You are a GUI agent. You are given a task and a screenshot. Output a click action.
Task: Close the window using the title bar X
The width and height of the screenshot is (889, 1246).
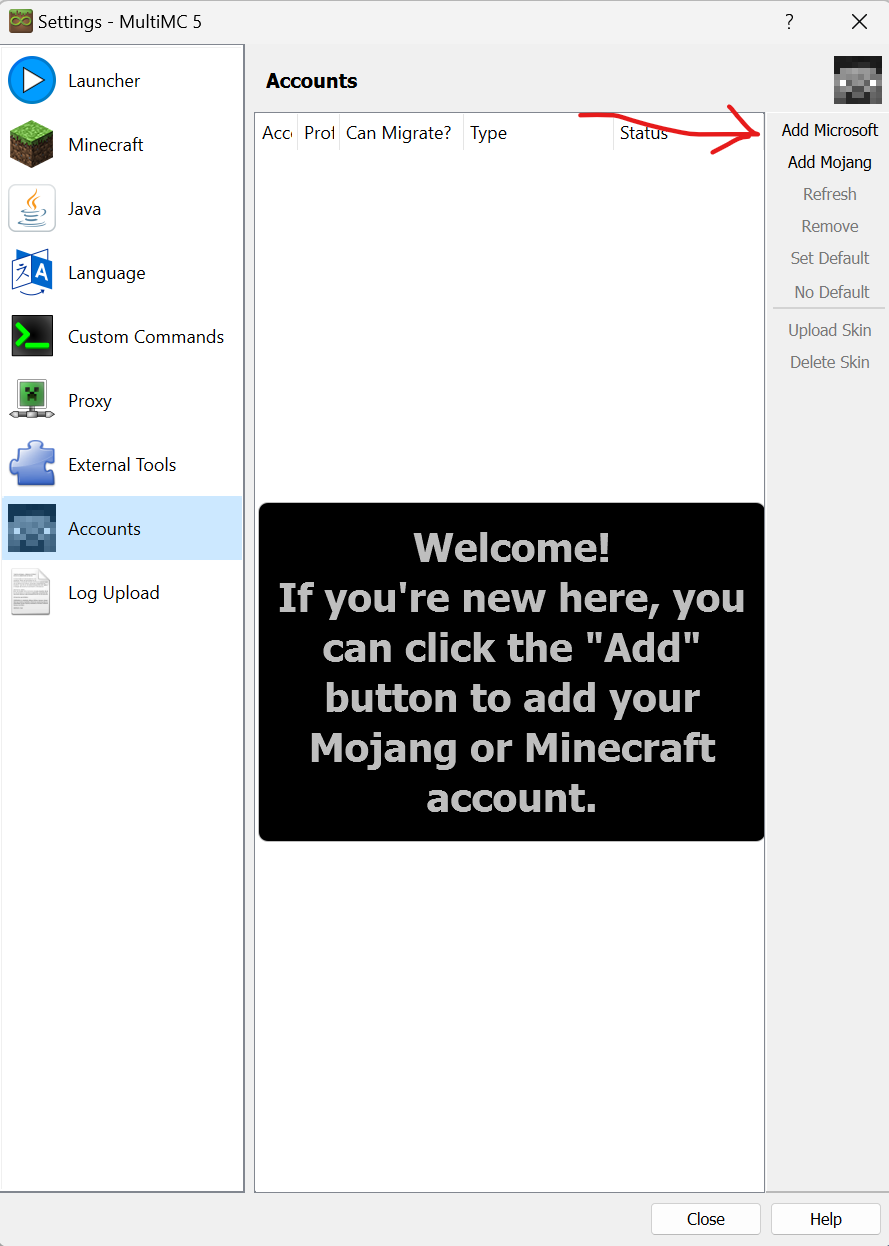click(858, 21)
